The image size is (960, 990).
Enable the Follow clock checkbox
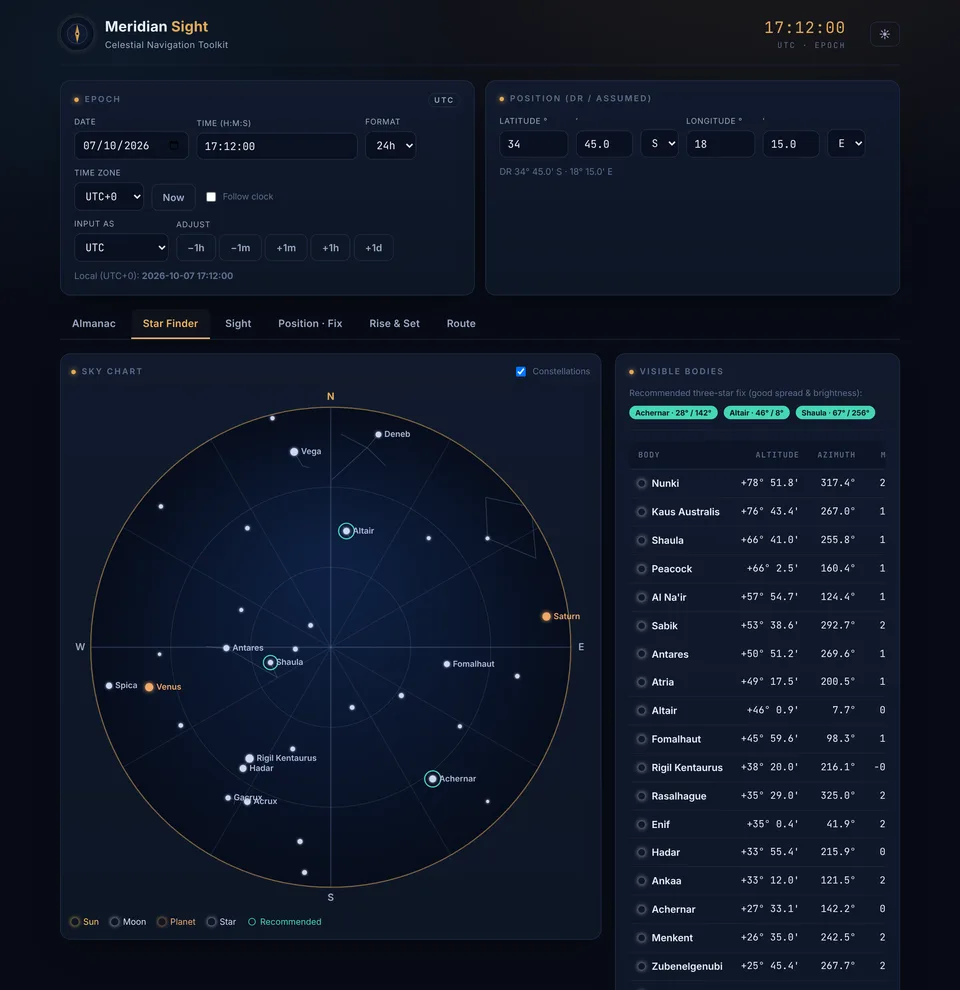point(211,197)
